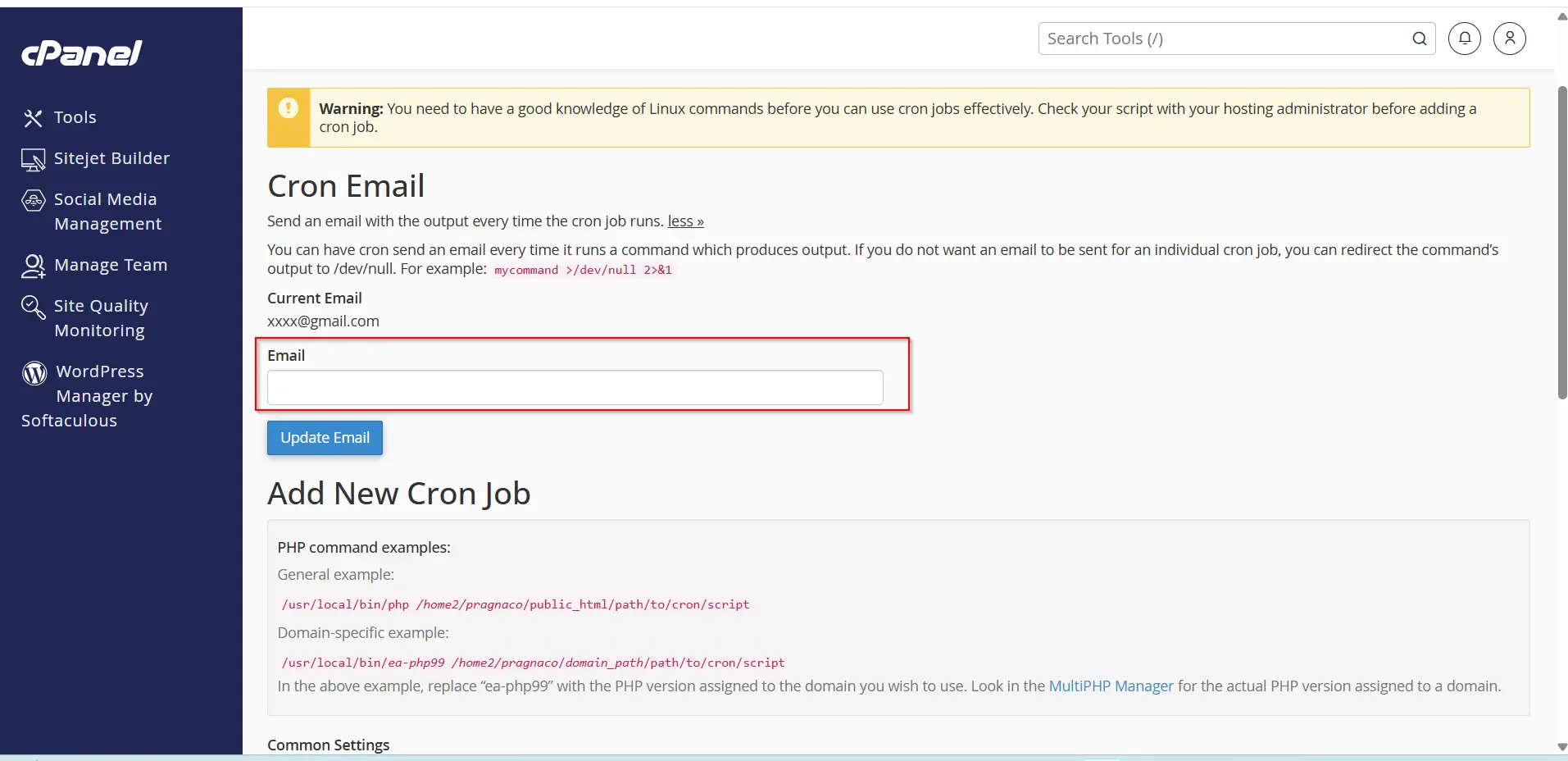Screen dimensions: 1568x761
Task: Click the Social Media Management icon
Action: coord(33,200)
